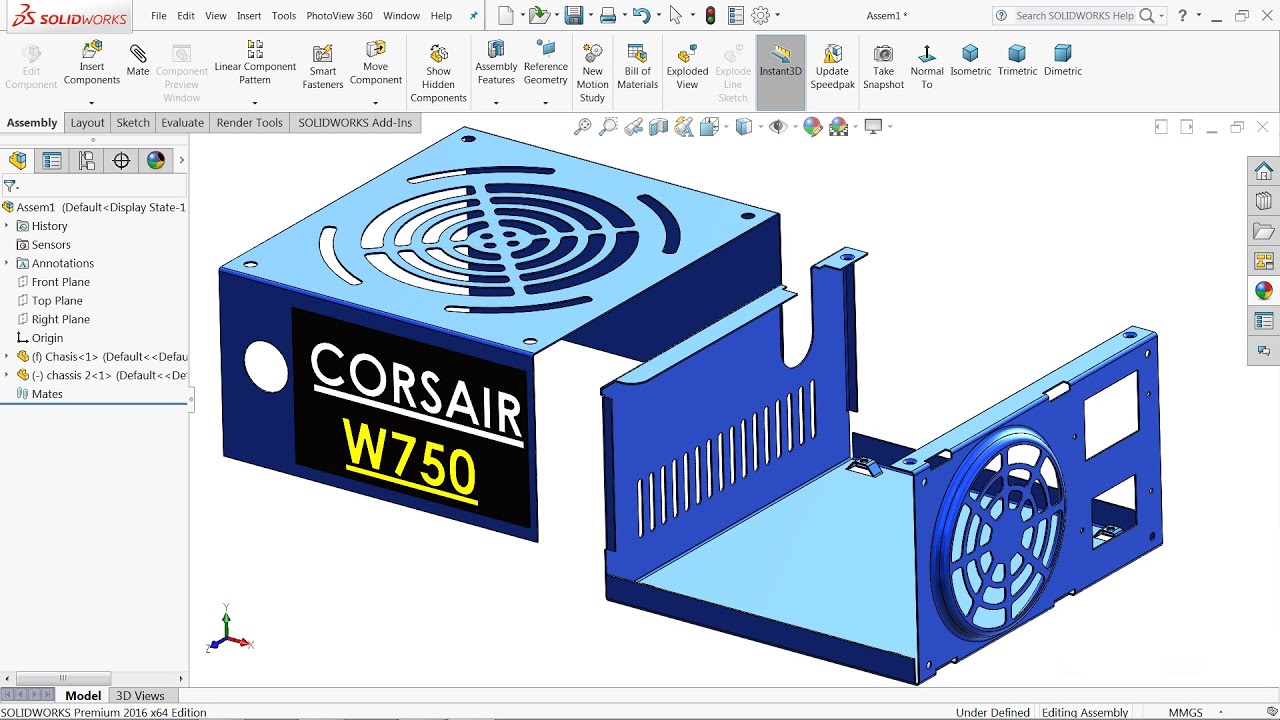This screenshot has height=720, width=1280.
Task: Open the PropertyManager tab icon
Action: click(52, 160)
